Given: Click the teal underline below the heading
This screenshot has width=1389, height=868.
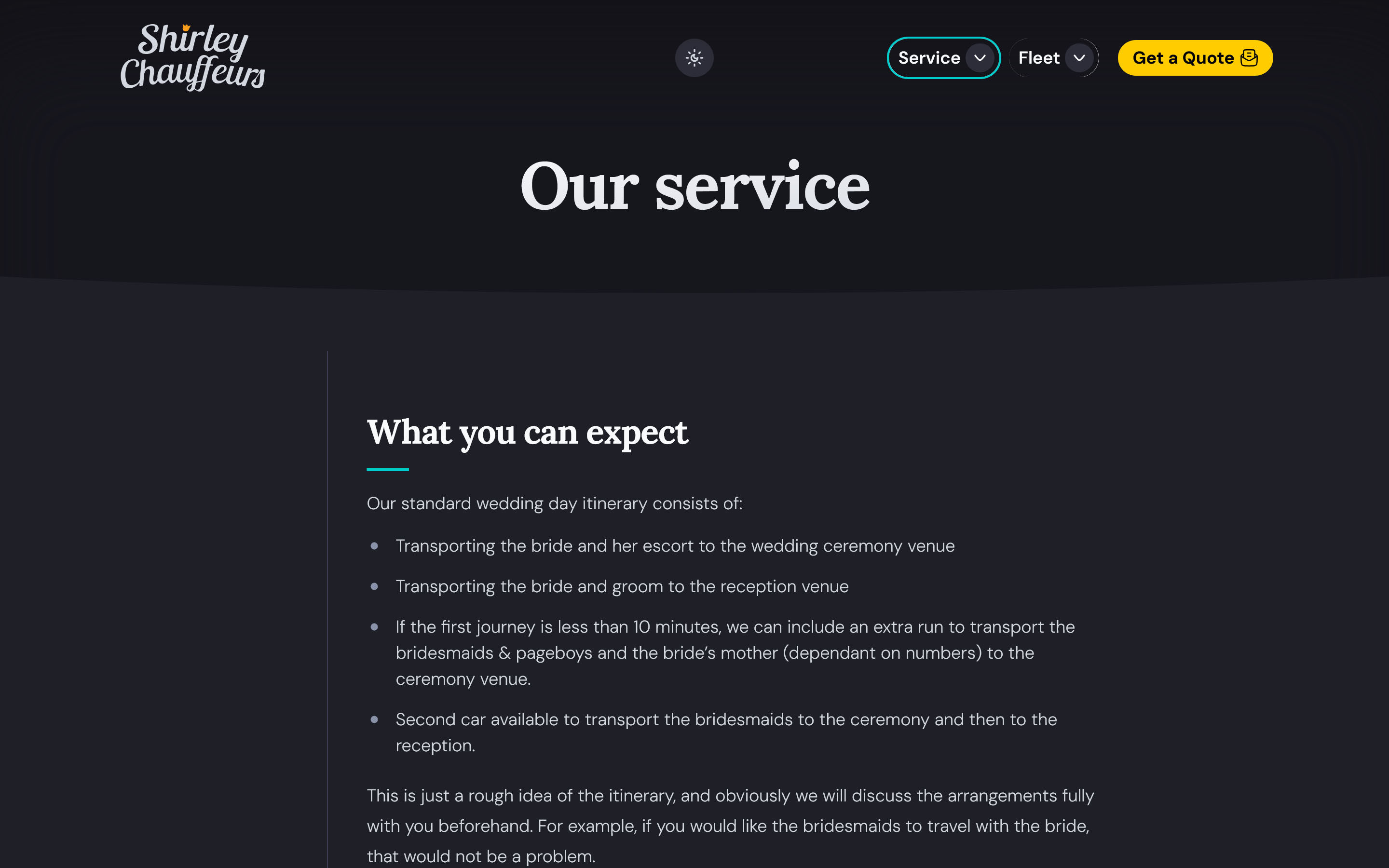Looking at the screenshot, I should (x=387, y=470).
